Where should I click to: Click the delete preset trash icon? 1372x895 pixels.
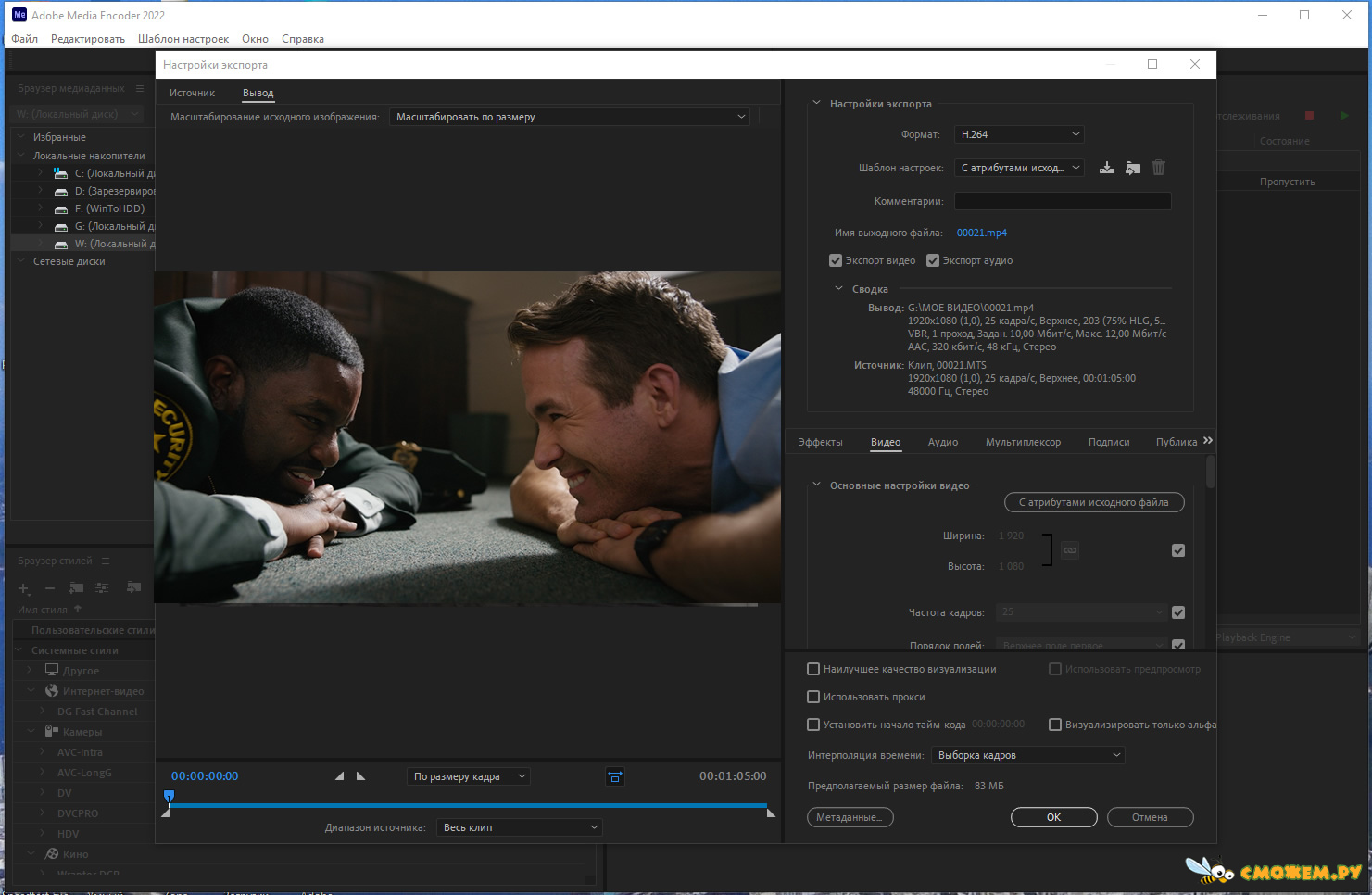(x=1158, y=168)
